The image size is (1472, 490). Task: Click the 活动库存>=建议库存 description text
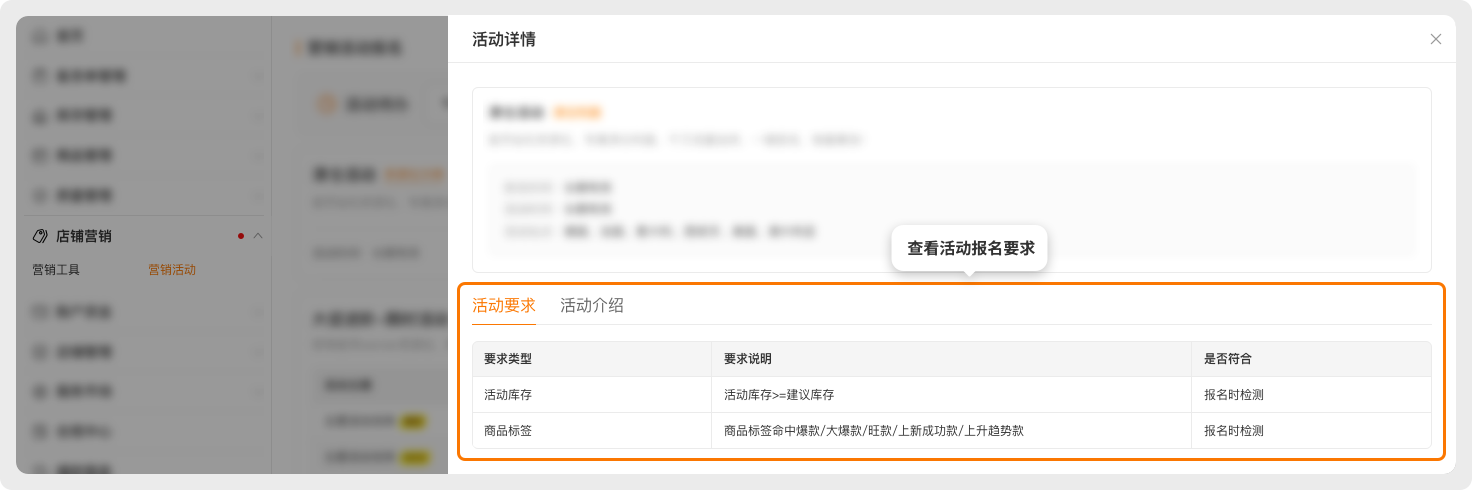(x=785, y=395)
